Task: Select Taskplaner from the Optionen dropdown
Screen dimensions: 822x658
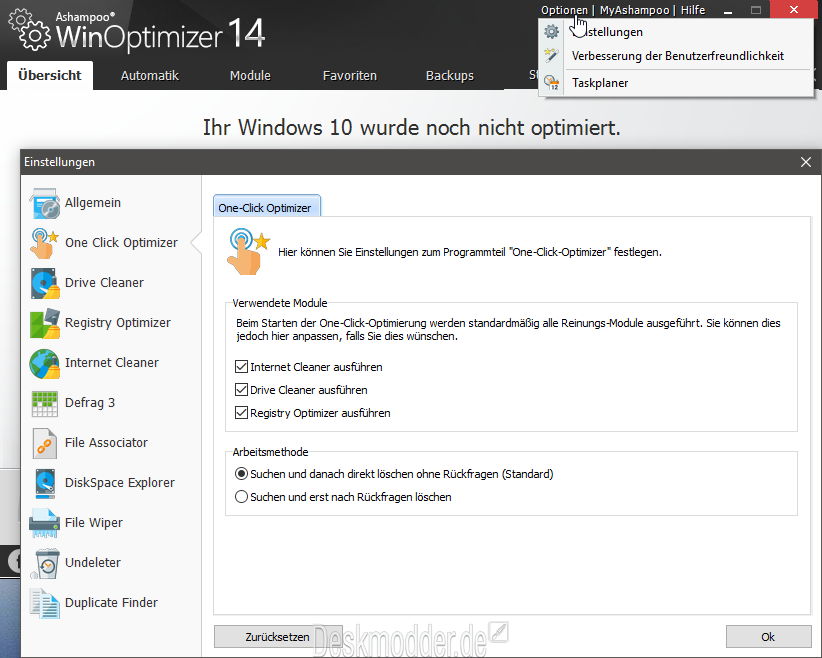Action: (x=600, y=83)
